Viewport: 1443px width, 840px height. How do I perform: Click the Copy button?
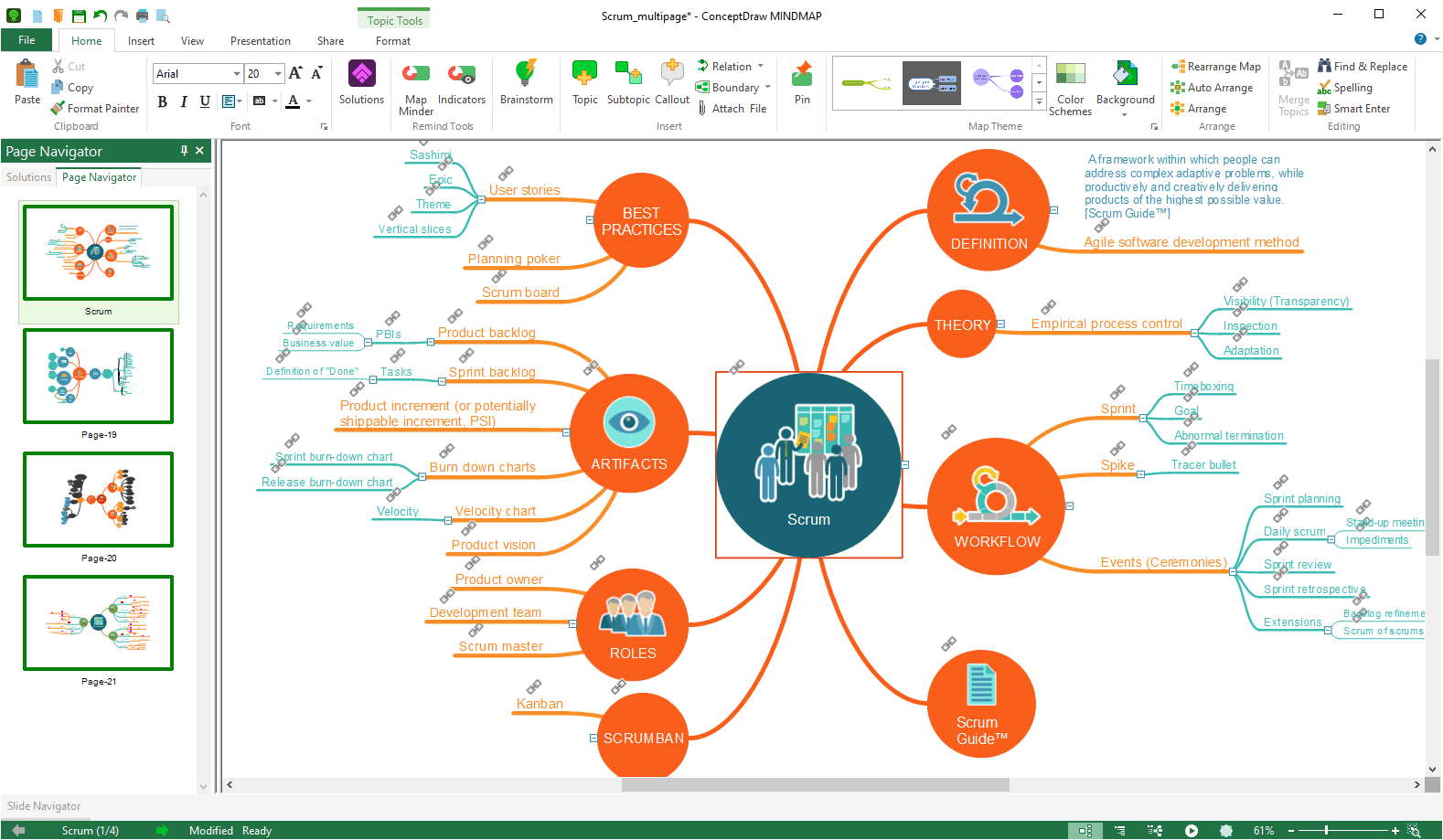(x=72, y=88)
